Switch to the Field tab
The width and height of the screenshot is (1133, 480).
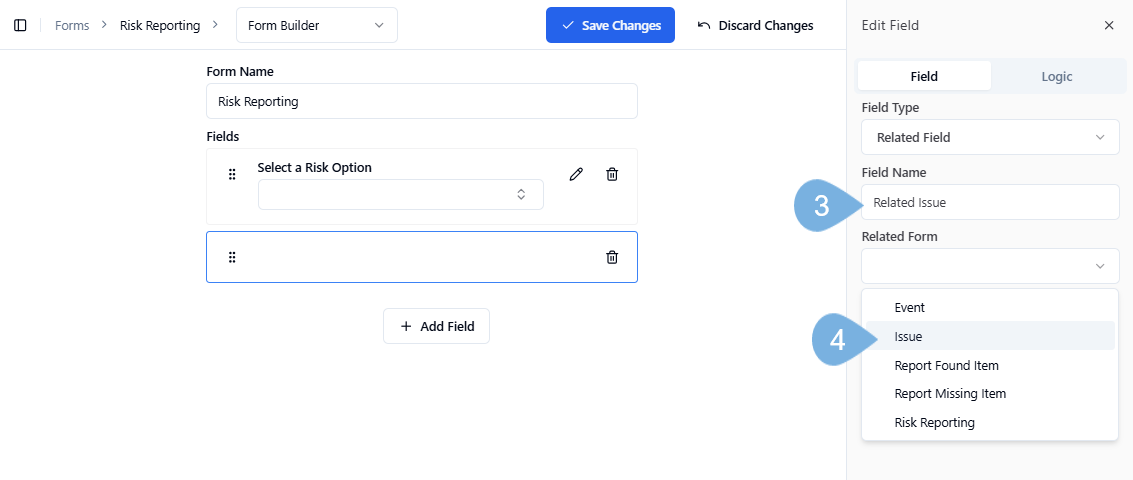[924, 76]
